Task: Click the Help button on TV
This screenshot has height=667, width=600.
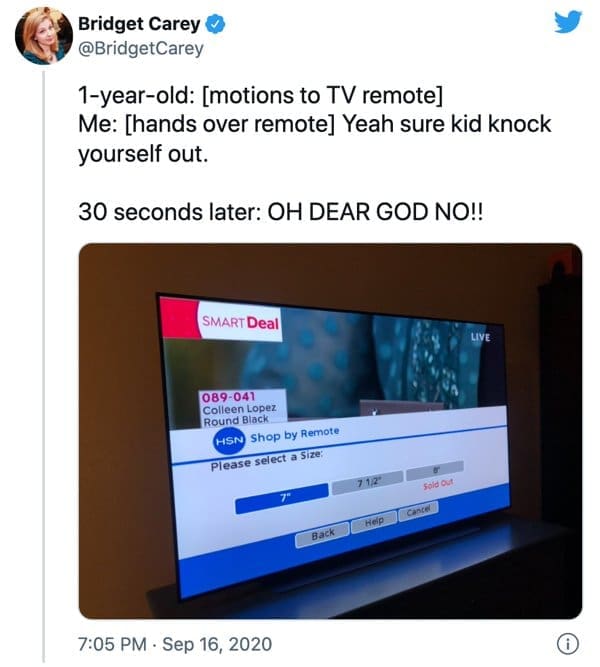Action: tap(374, 521)
